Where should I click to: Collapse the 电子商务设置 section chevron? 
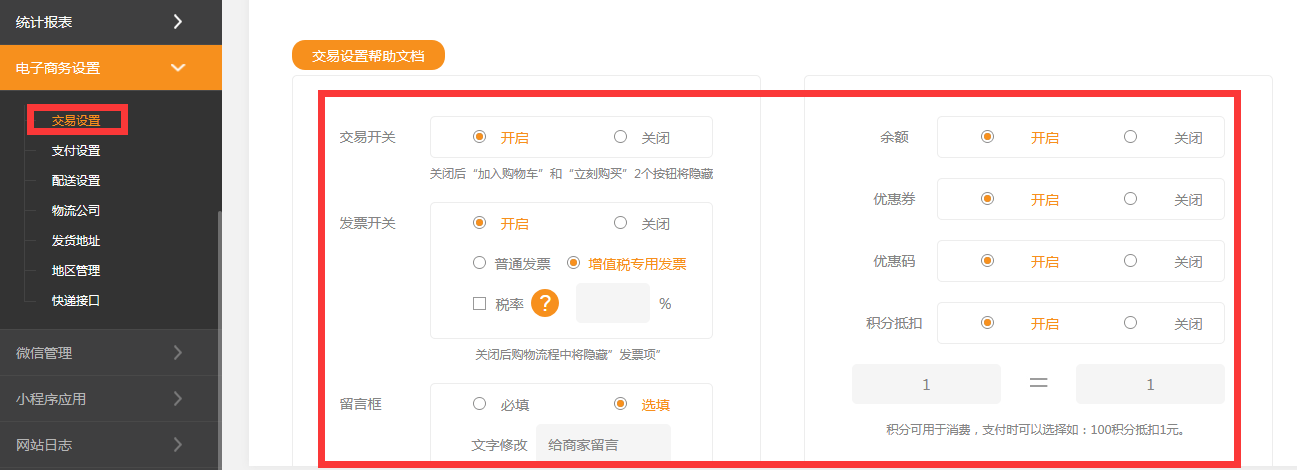(178, 68)
